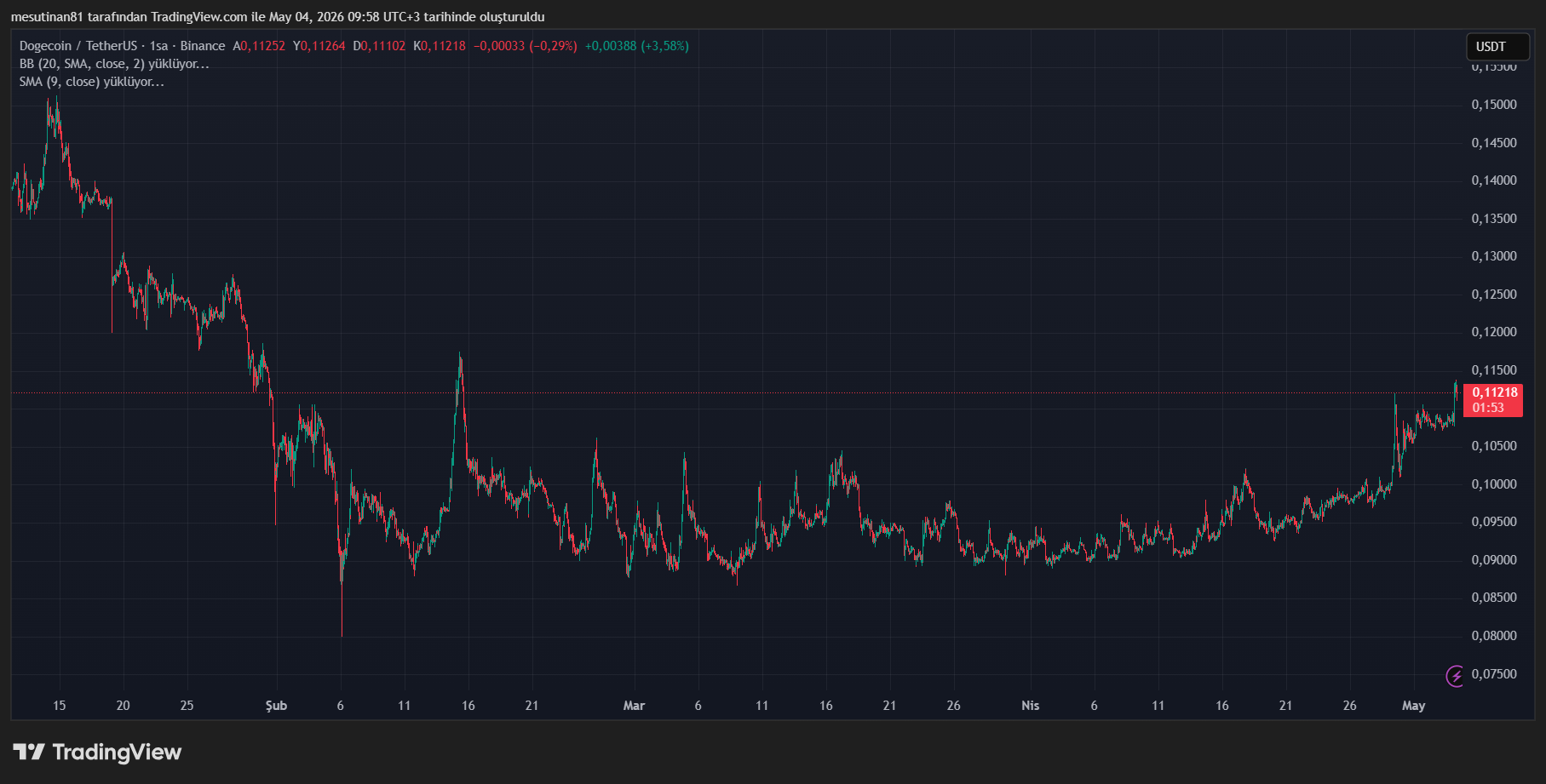Click the green +0,00388 (+3,58%) value
Screen dimensions: 1546x784
637,46
